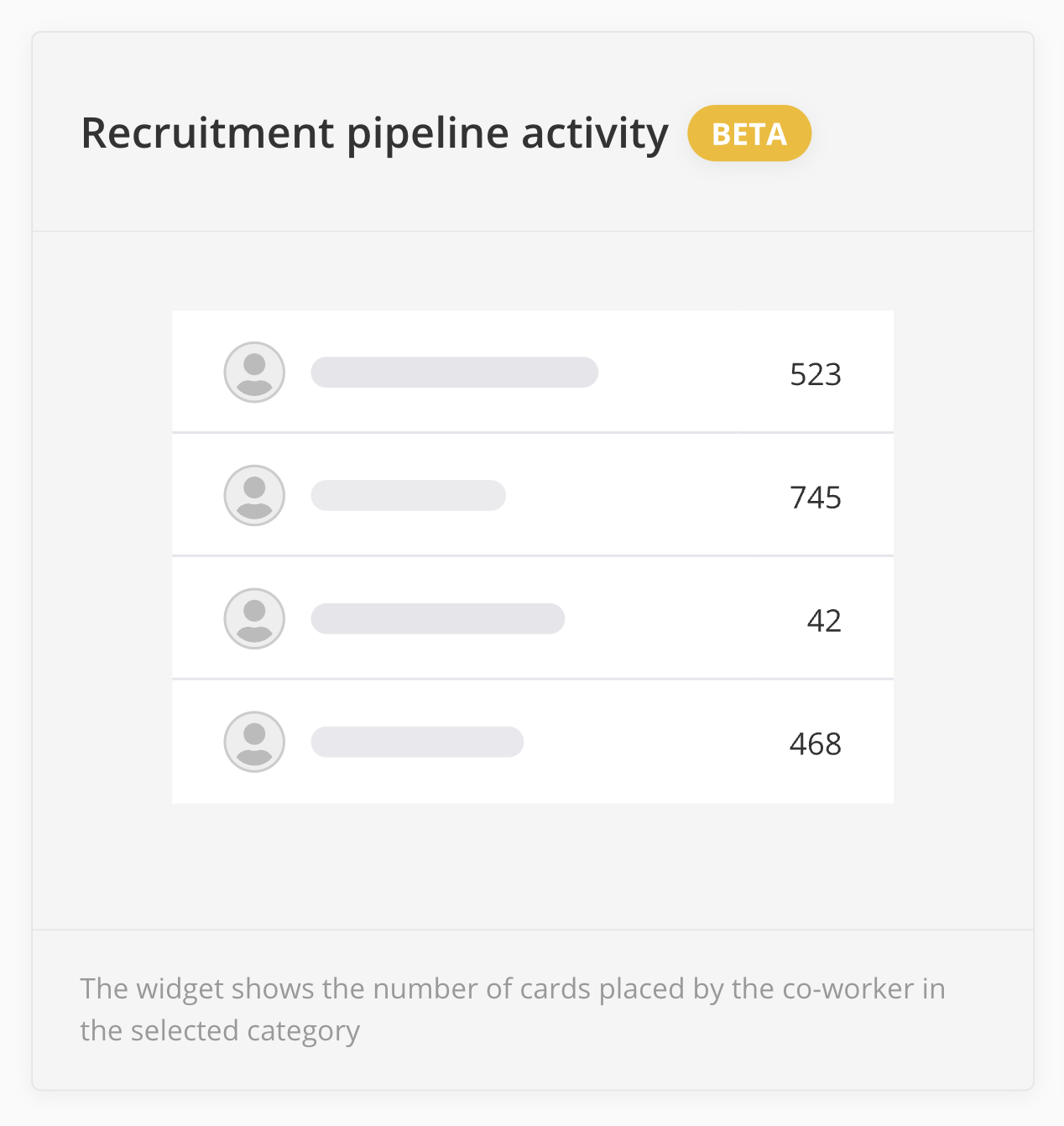Click the word "pipeline" in the title
Screen dimensions: 1064x1126
427,133
